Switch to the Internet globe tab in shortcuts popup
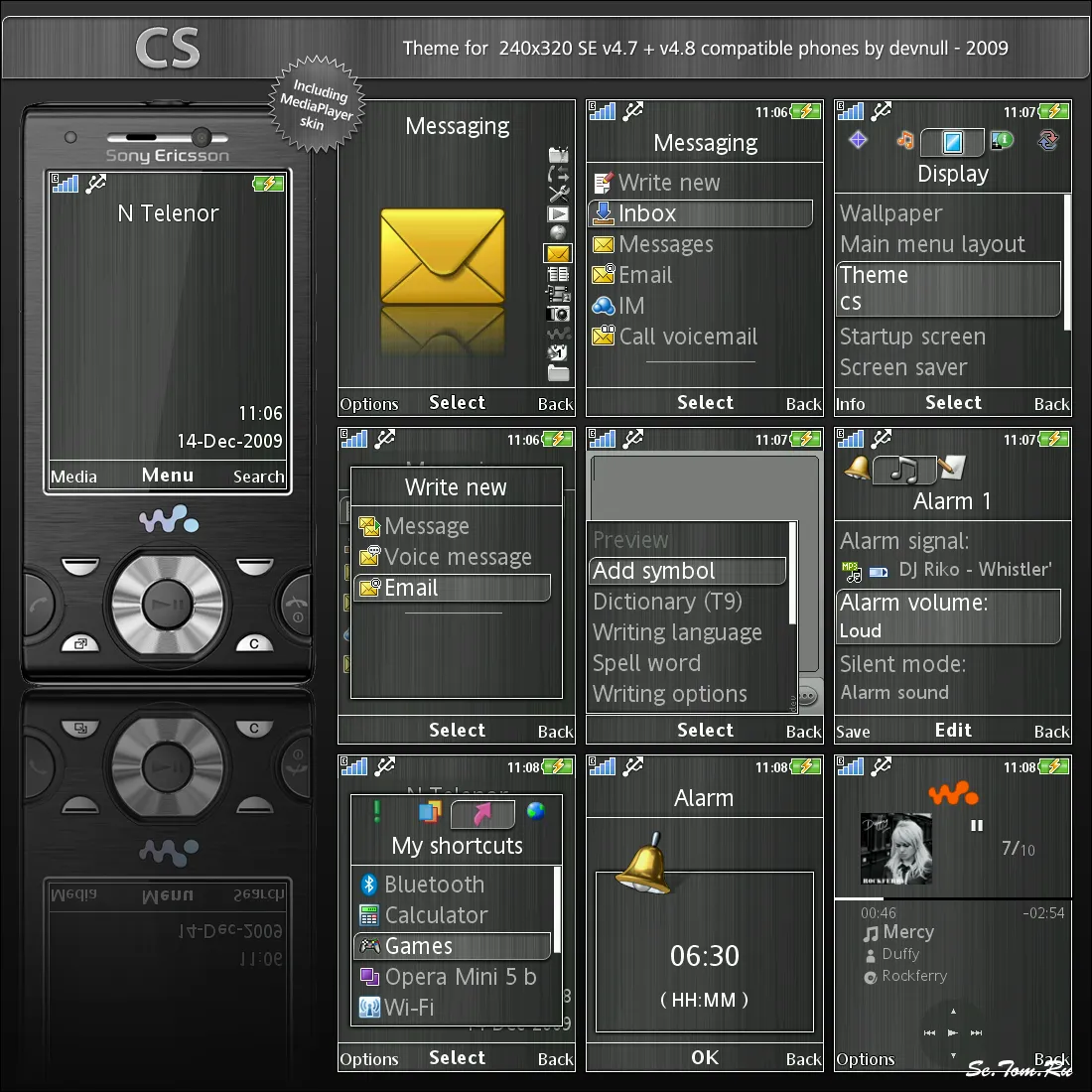The height and width of the screenshot is (1092, 1092). point(535,811)
